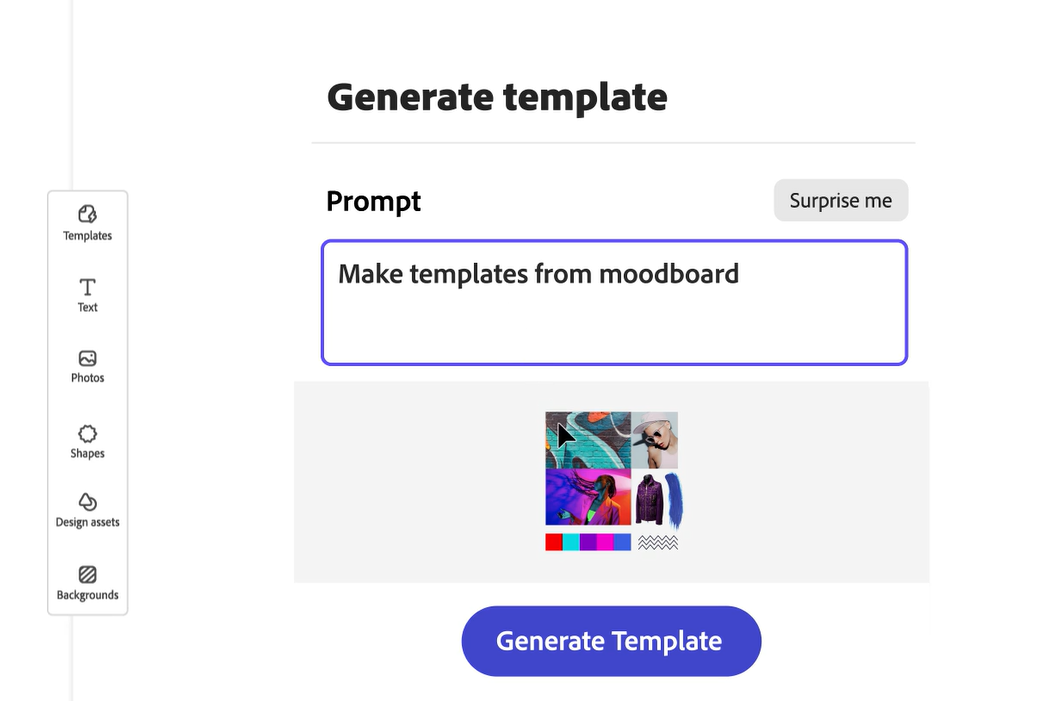Image resolution: width=1048 pixels, height=701 pixels.
Task: Open the Backgrounds panel in the sidebar
Action: coord(87,582)
